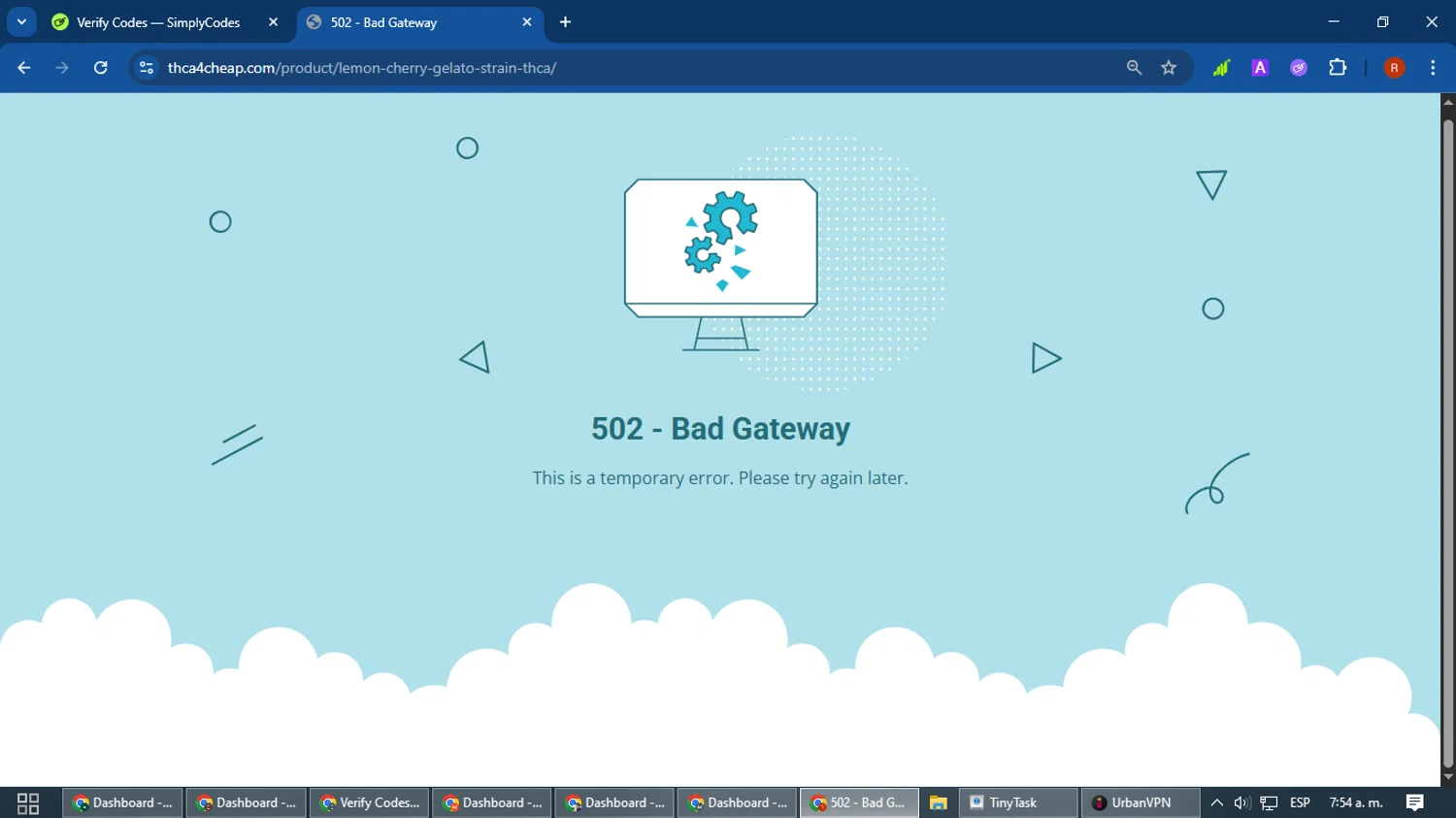1456x818 pixels.
Task: Open the tab search dropdown
Action: [21, 21]
